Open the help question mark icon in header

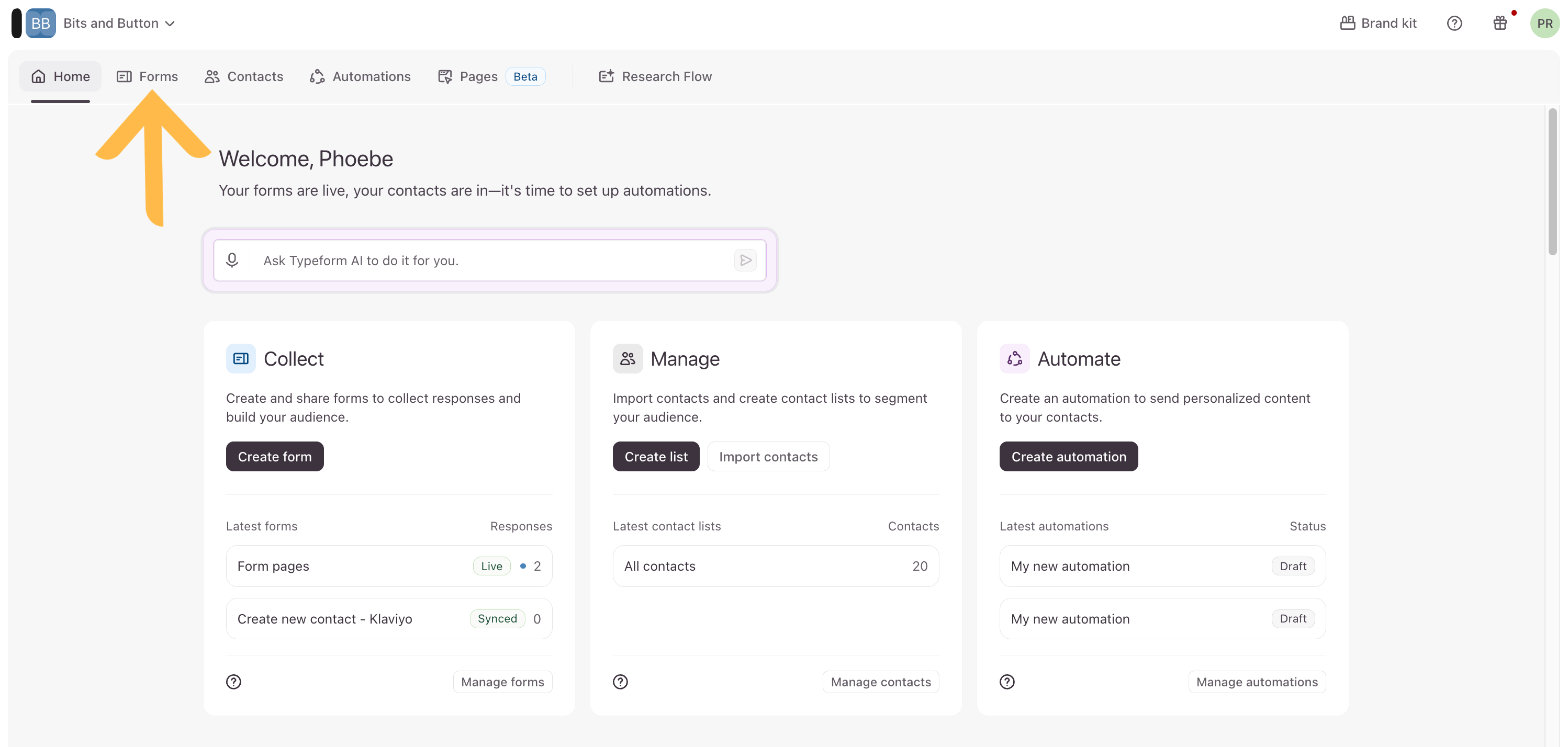[1454, 23]
